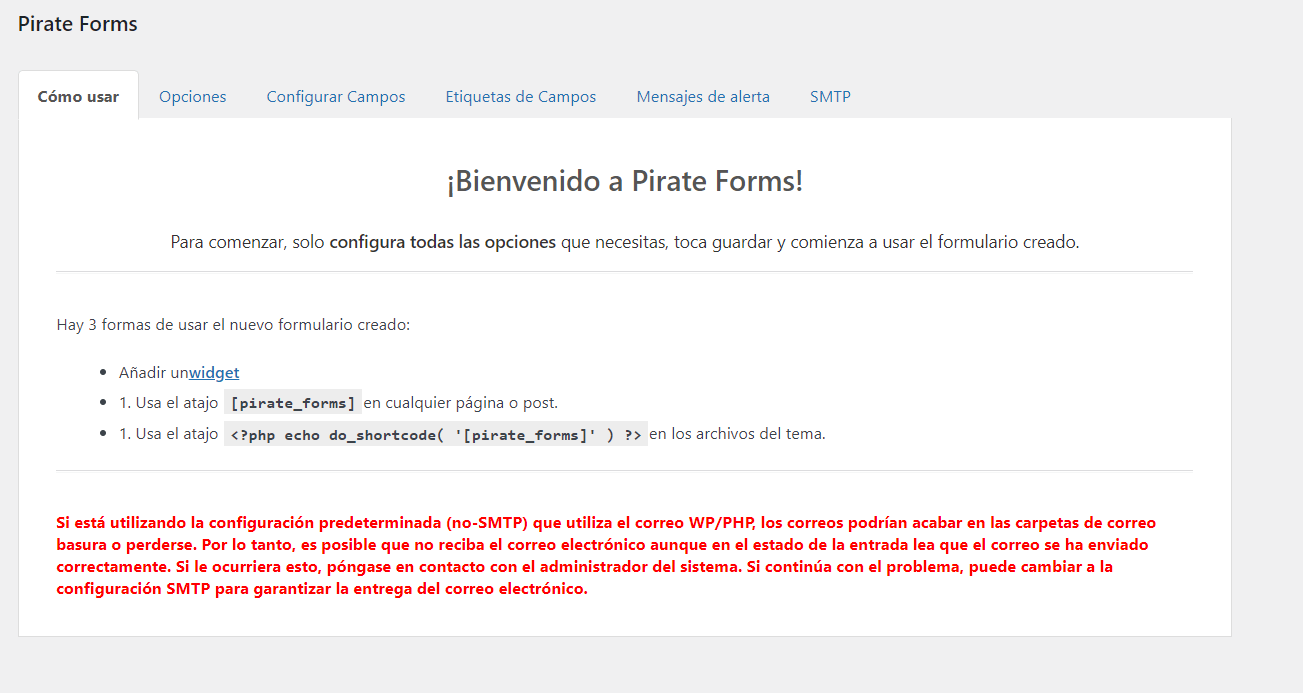Screen dimensions: 1303x693
Task: Click 'Hay 3 formas de usar' line
Action: (x=233, y=325)
